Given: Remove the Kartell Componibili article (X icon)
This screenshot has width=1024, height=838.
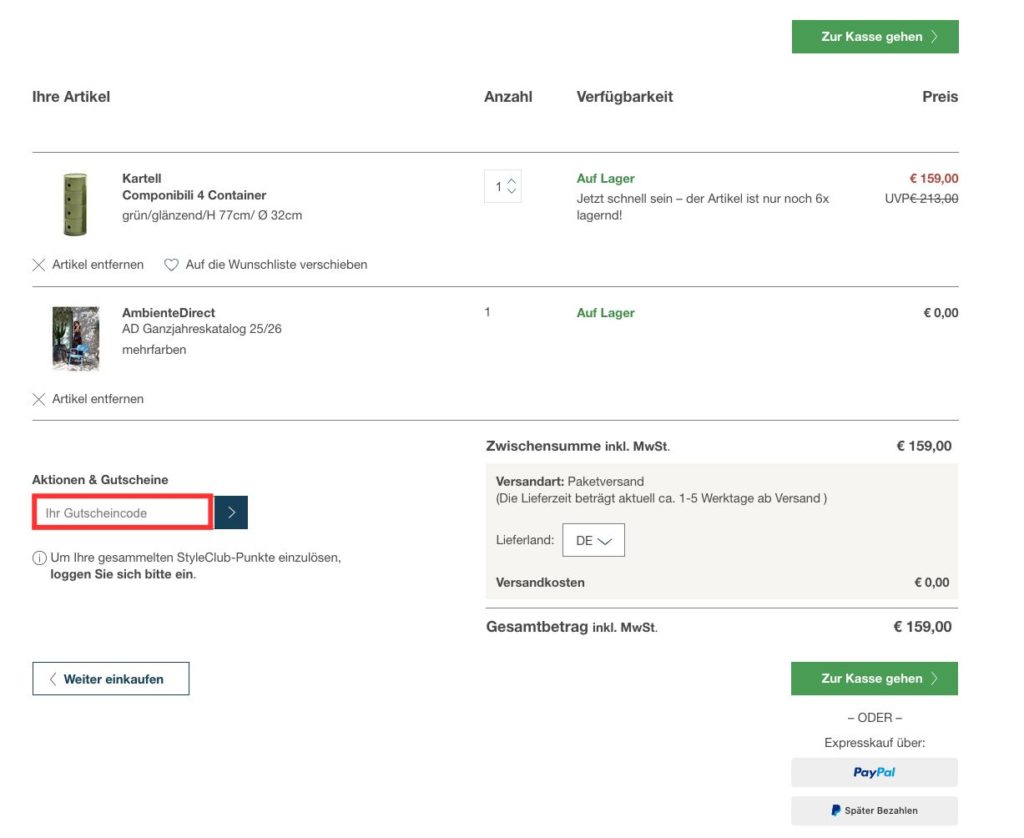Looking at the screenshot, I should (x=39, y=265).
